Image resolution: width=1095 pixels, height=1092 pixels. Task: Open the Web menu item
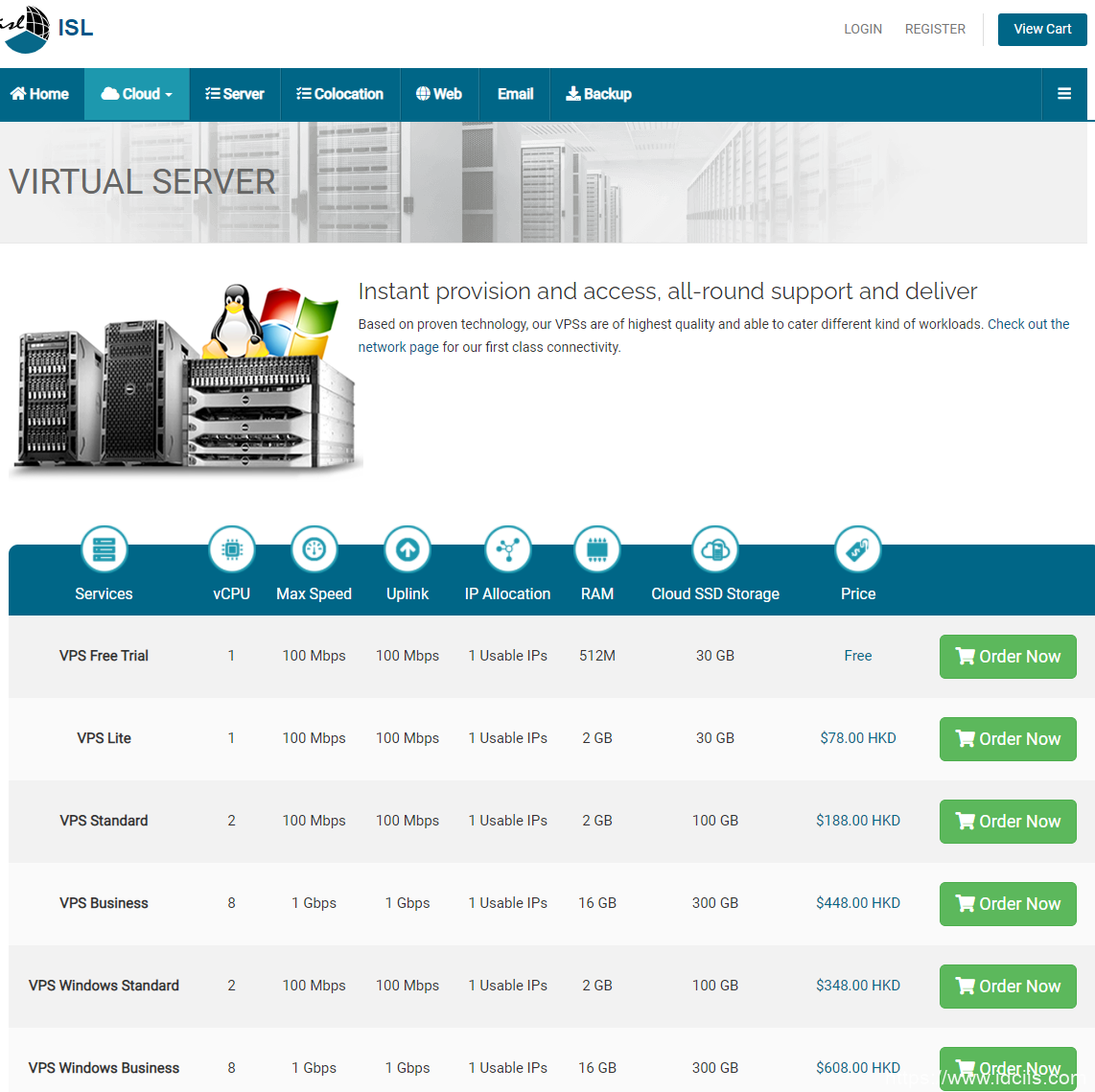click(x=439, y=94)
